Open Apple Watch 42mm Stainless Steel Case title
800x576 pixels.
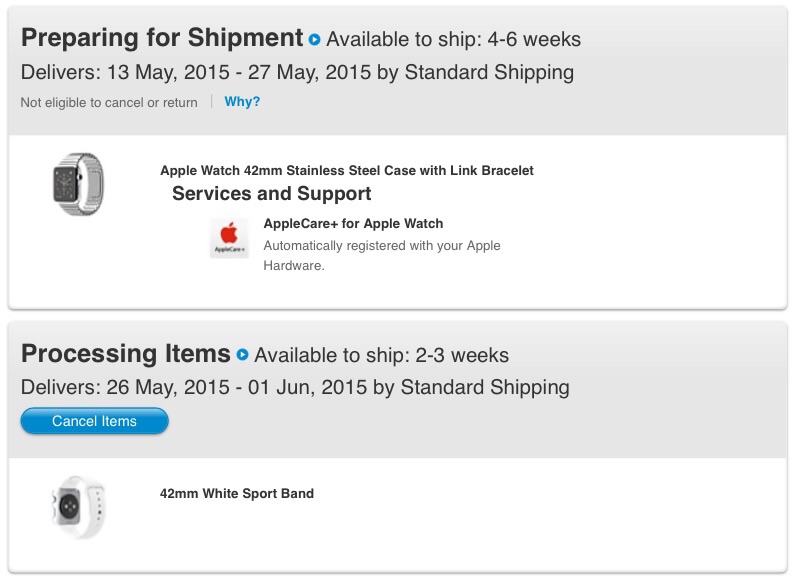click(x=347, y=170)
